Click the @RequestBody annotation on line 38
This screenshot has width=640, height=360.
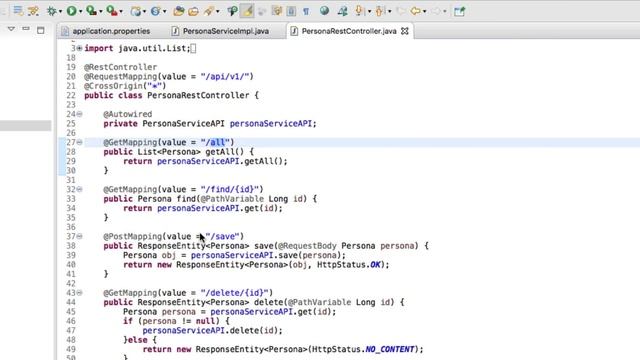(307, 246)
